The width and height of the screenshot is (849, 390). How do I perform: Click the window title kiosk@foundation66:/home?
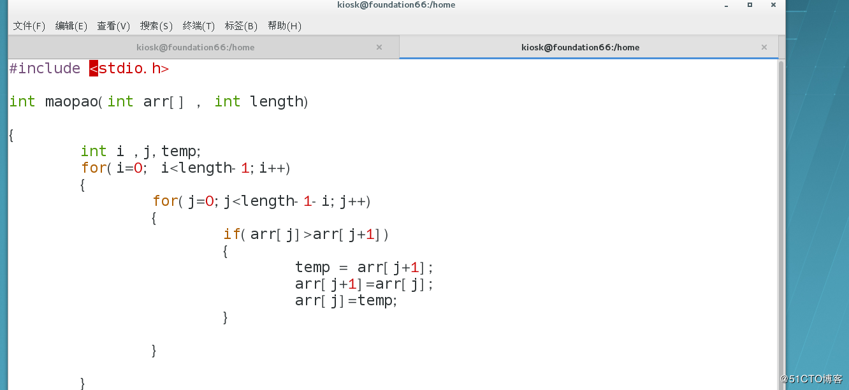(x=395, y=5)
